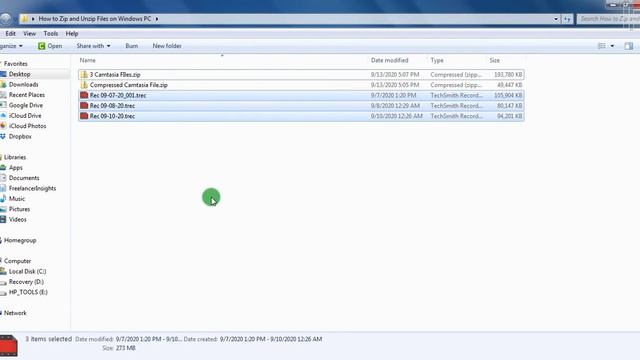Click the date 9/13/2020 5:07 PM cell
This screenshot has height=360, width=640.
(395, 75)
